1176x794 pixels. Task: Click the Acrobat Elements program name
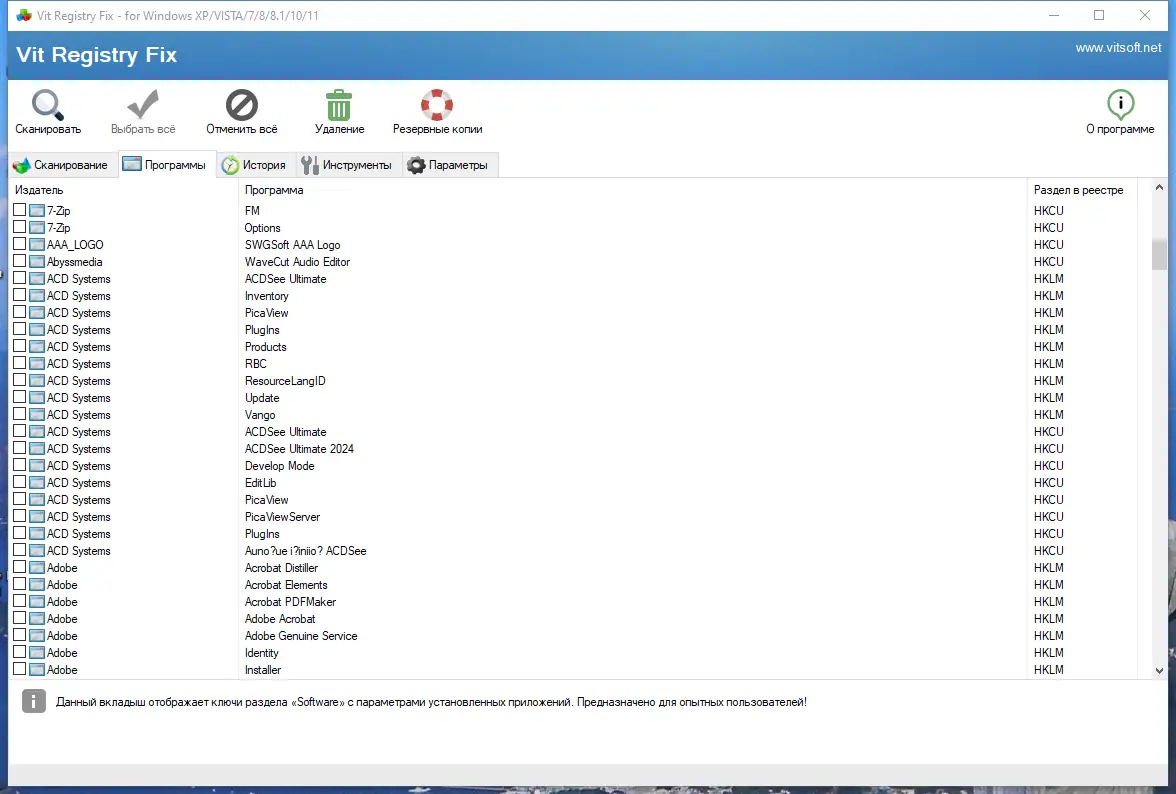(x=286, y=585)
